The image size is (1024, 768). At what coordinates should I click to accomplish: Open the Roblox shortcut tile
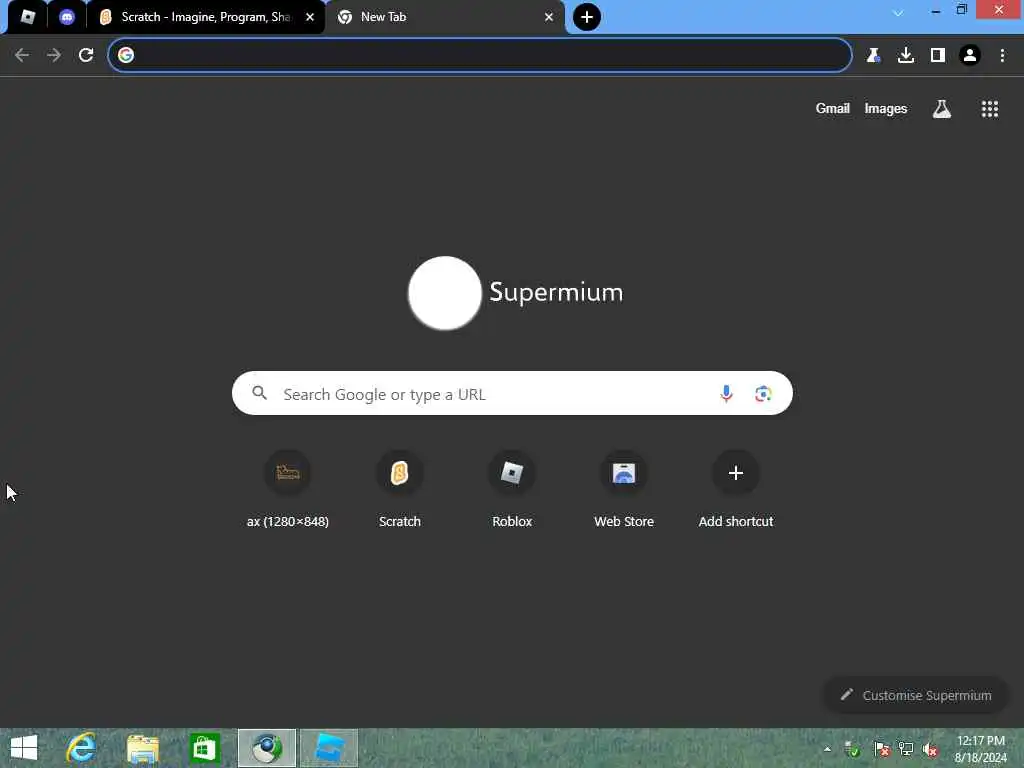(512, 490)
